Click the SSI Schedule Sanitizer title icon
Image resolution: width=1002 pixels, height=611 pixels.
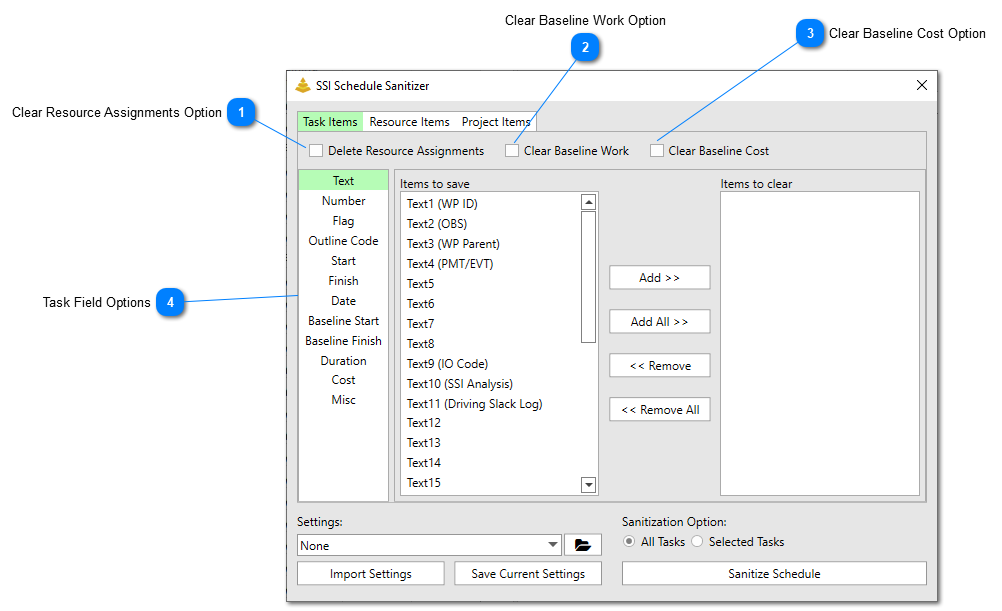click(303, 85)
